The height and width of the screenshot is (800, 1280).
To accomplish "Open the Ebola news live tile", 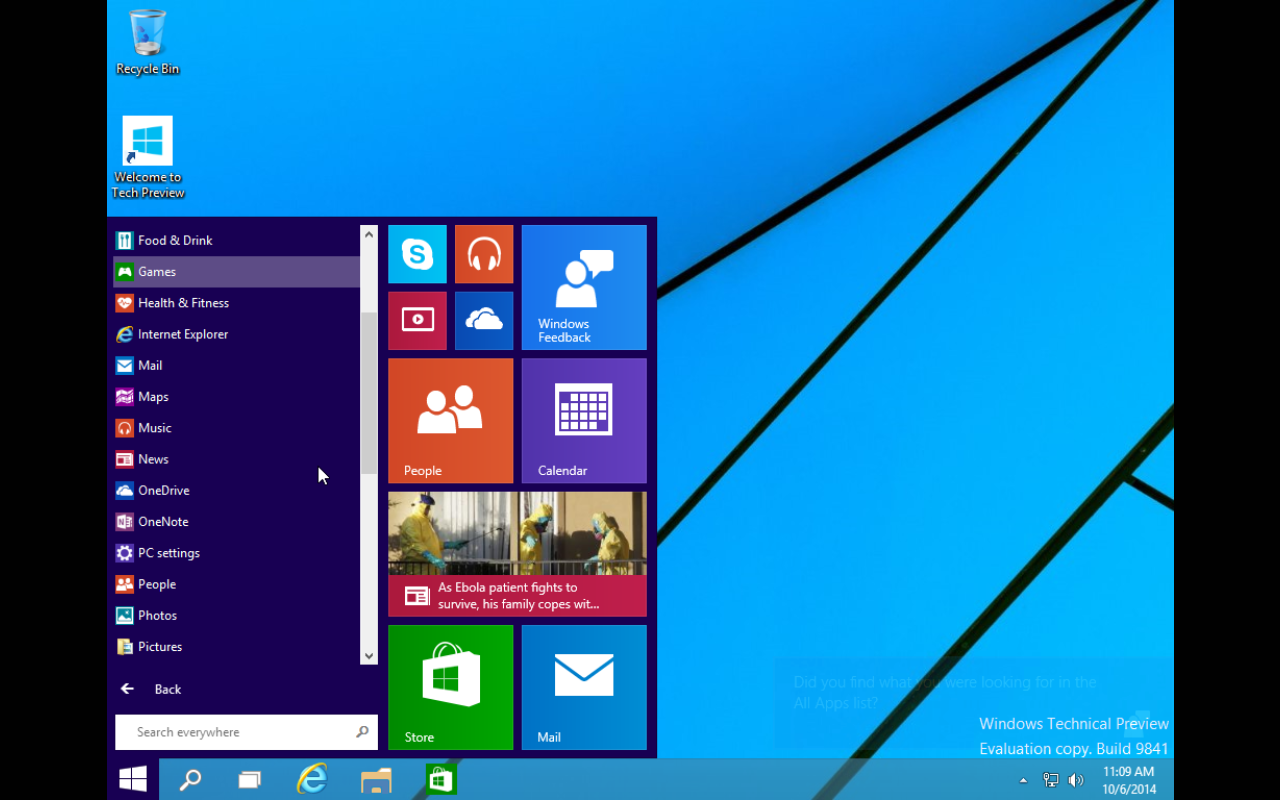I will (517, 554).
